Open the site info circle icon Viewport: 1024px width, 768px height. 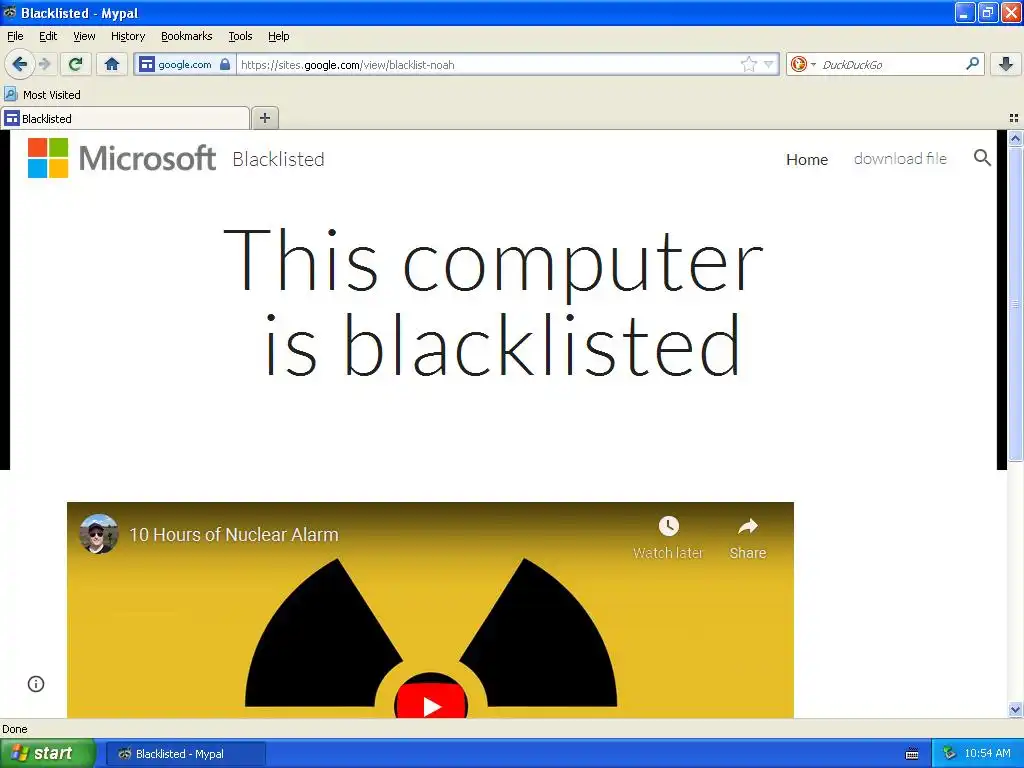(x=36, y=684)
